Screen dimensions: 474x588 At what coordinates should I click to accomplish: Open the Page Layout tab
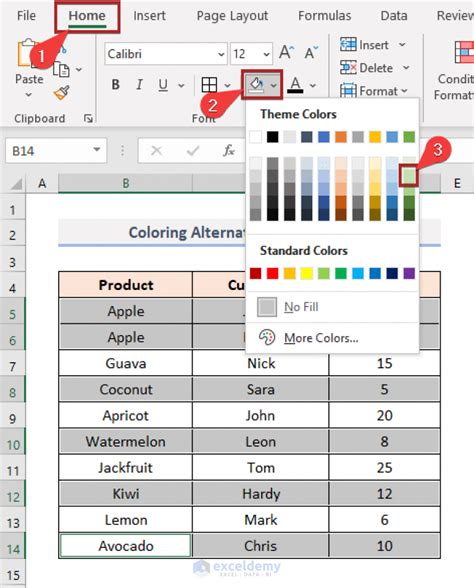(x=232, y=16)
